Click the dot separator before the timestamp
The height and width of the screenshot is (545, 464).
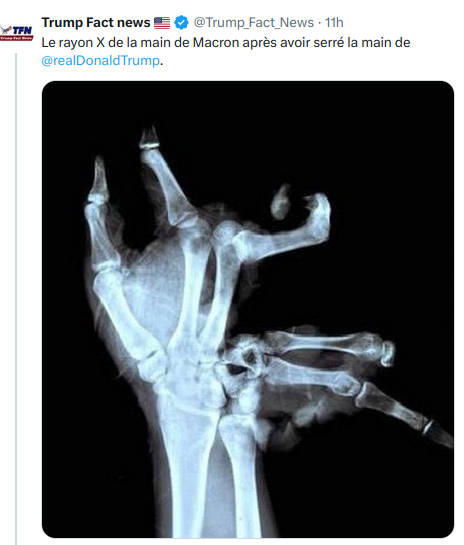(319, 23)
